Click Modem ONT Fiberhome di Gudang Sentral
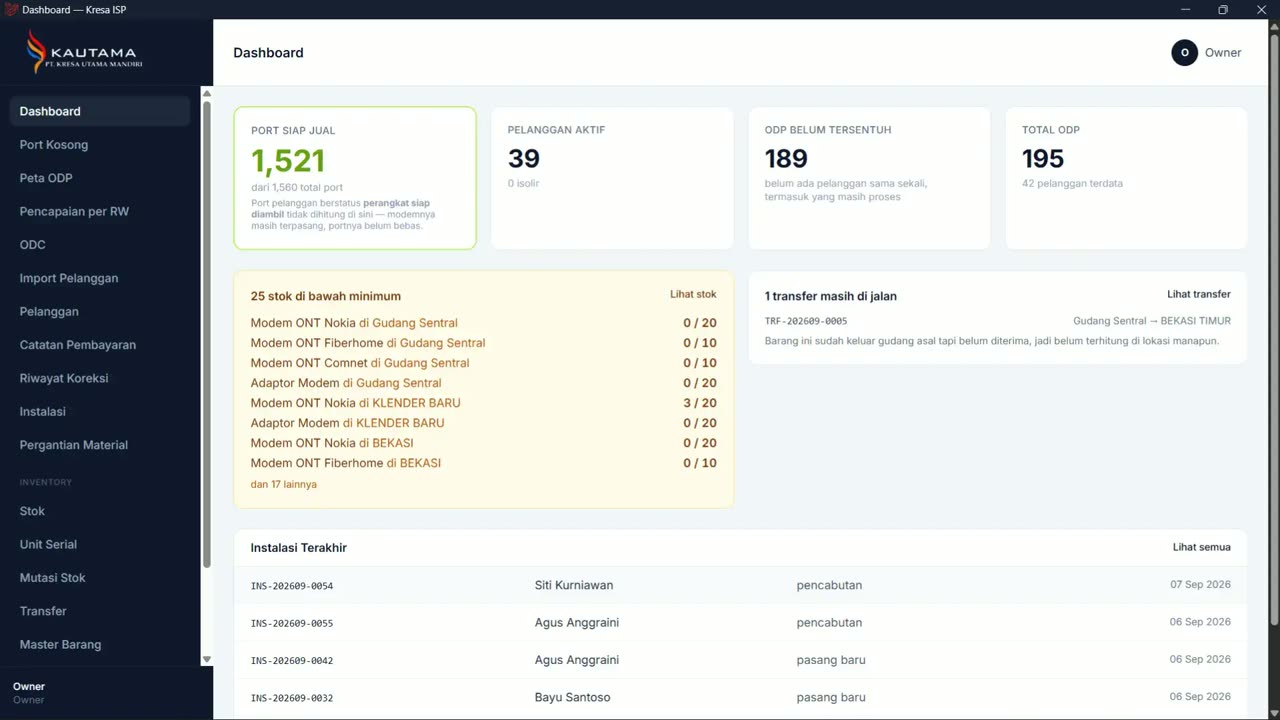 [368, 343]
